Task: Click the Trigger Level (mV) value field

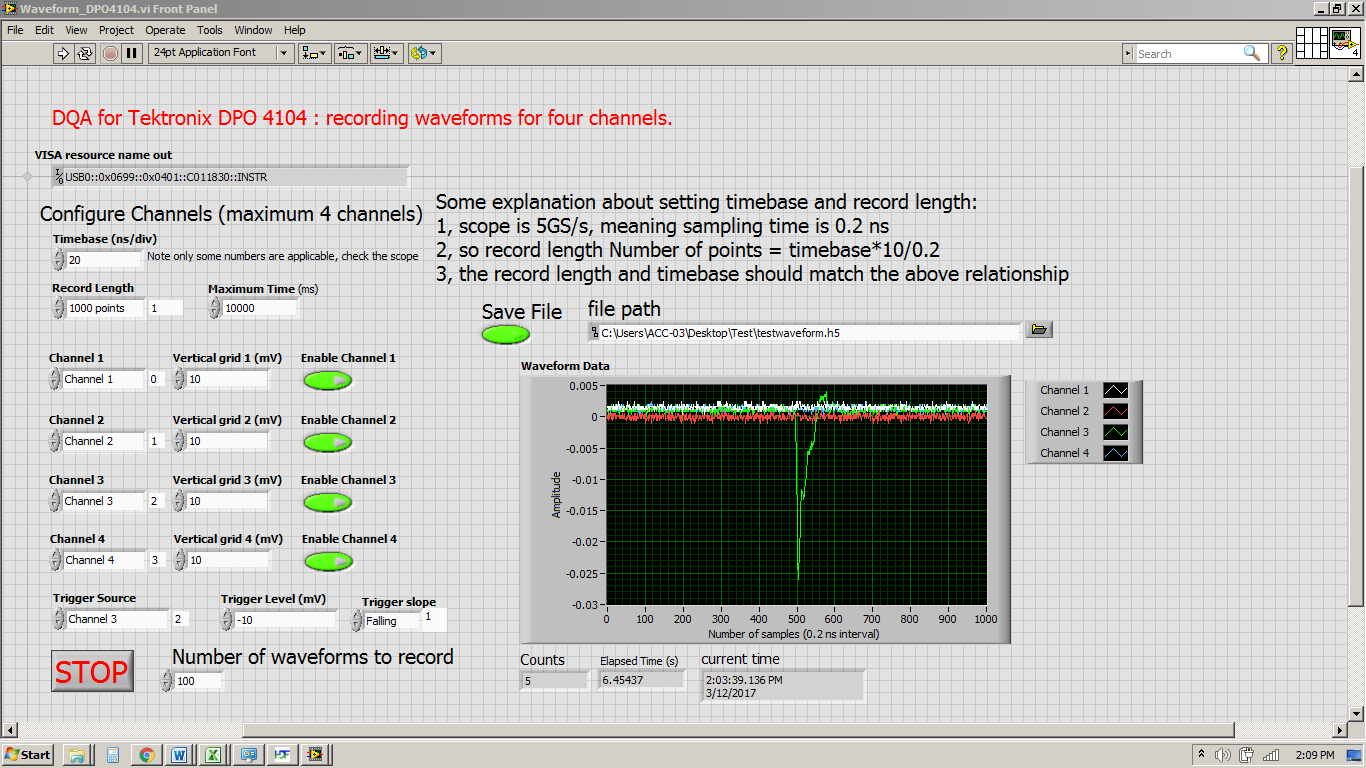Action: click(285, 620)
